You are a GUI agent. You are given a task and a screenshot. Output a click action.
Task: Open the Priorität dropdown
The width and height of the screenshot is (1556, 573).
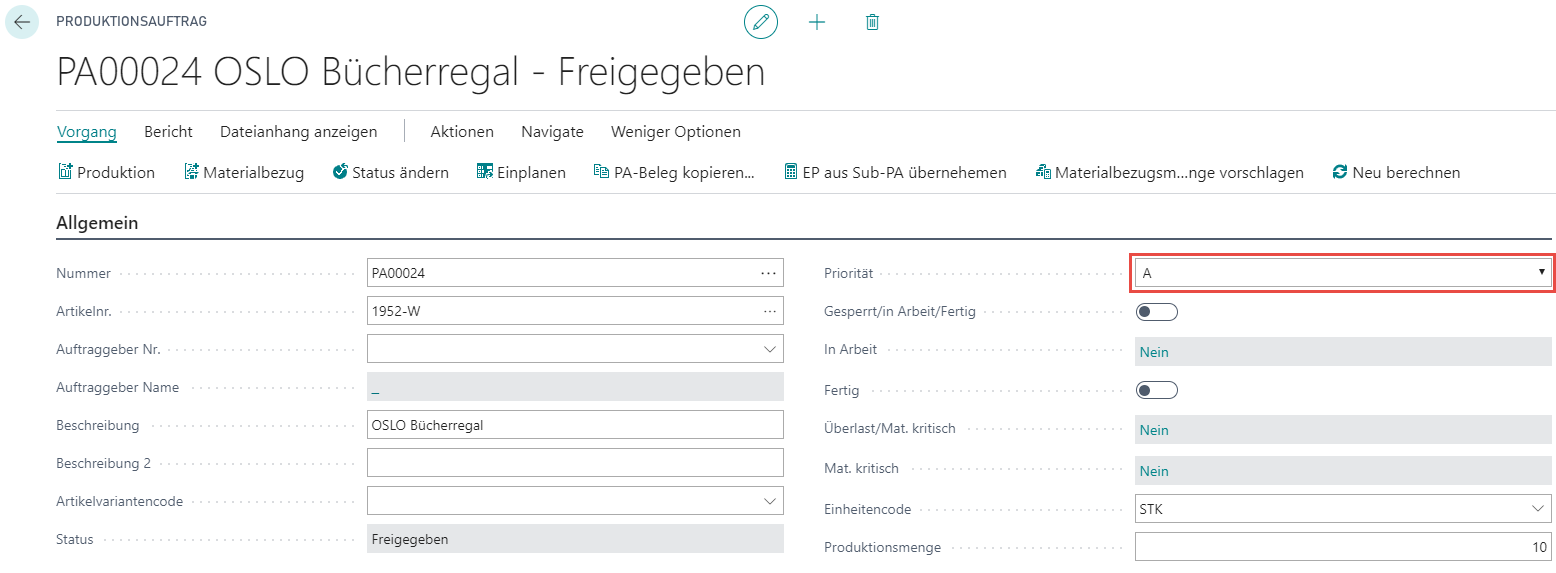click(x=1343, y=273)
